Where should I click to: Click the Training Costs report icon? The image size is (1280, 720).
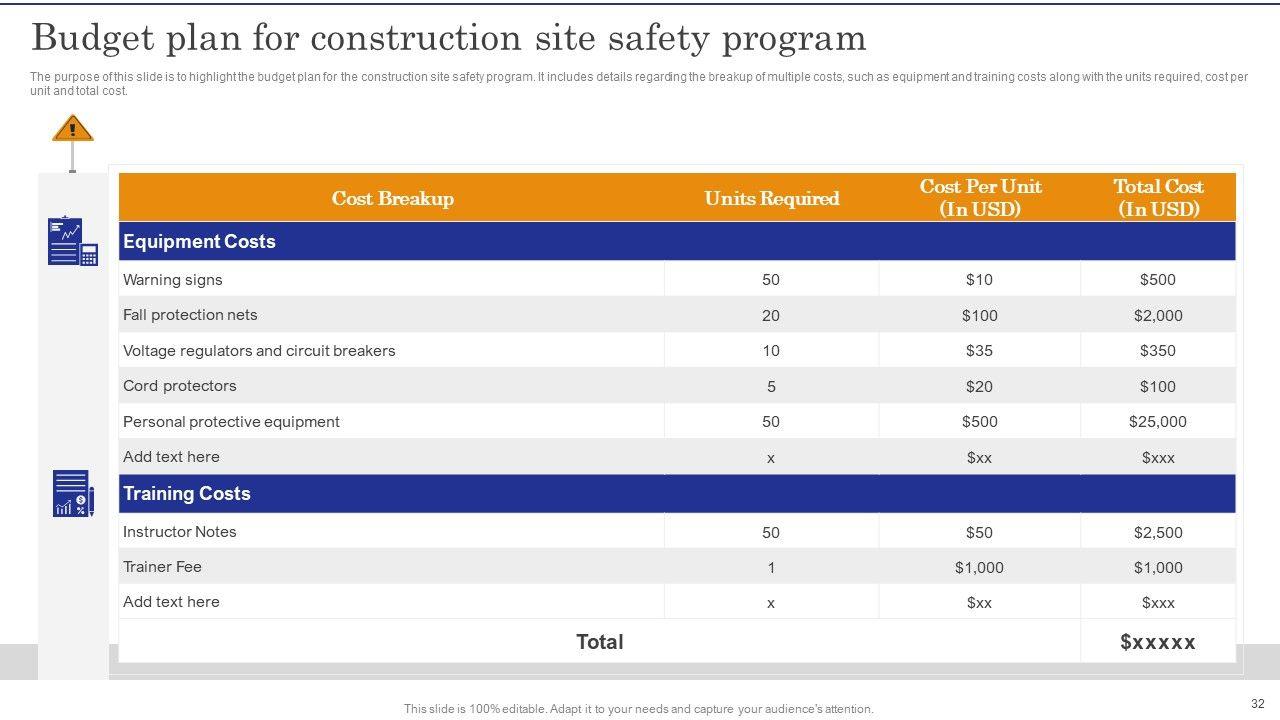click(x=73, y=493)
